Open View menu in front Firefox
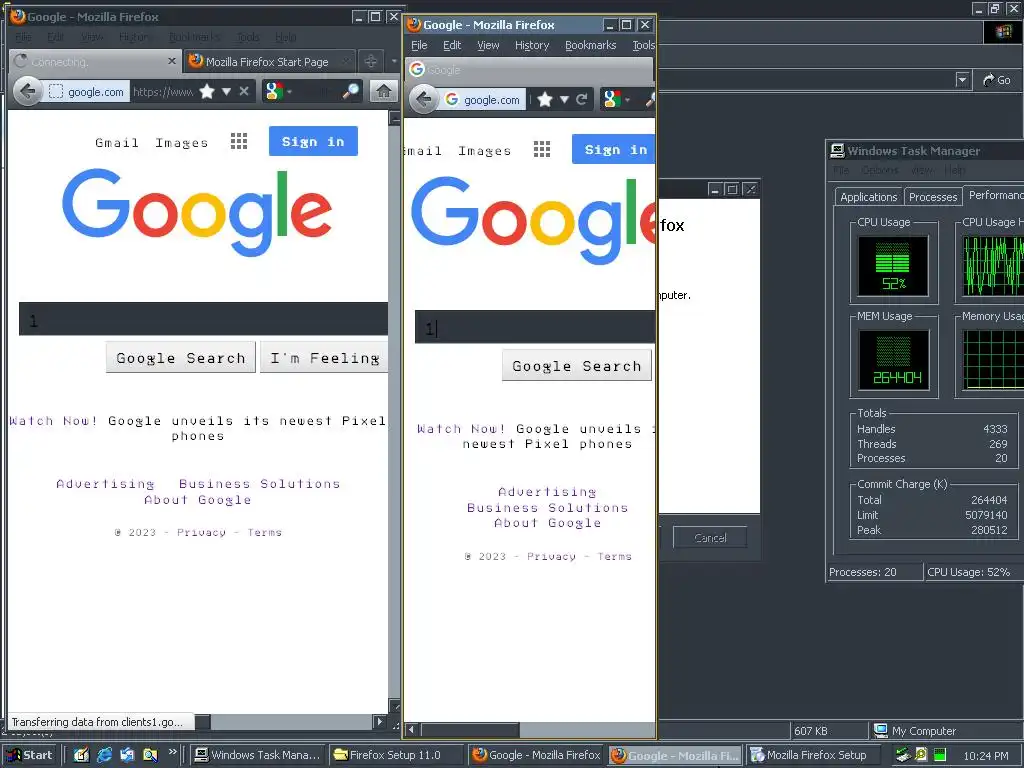This screenshot has height=768, width=1024. (488, 45)
